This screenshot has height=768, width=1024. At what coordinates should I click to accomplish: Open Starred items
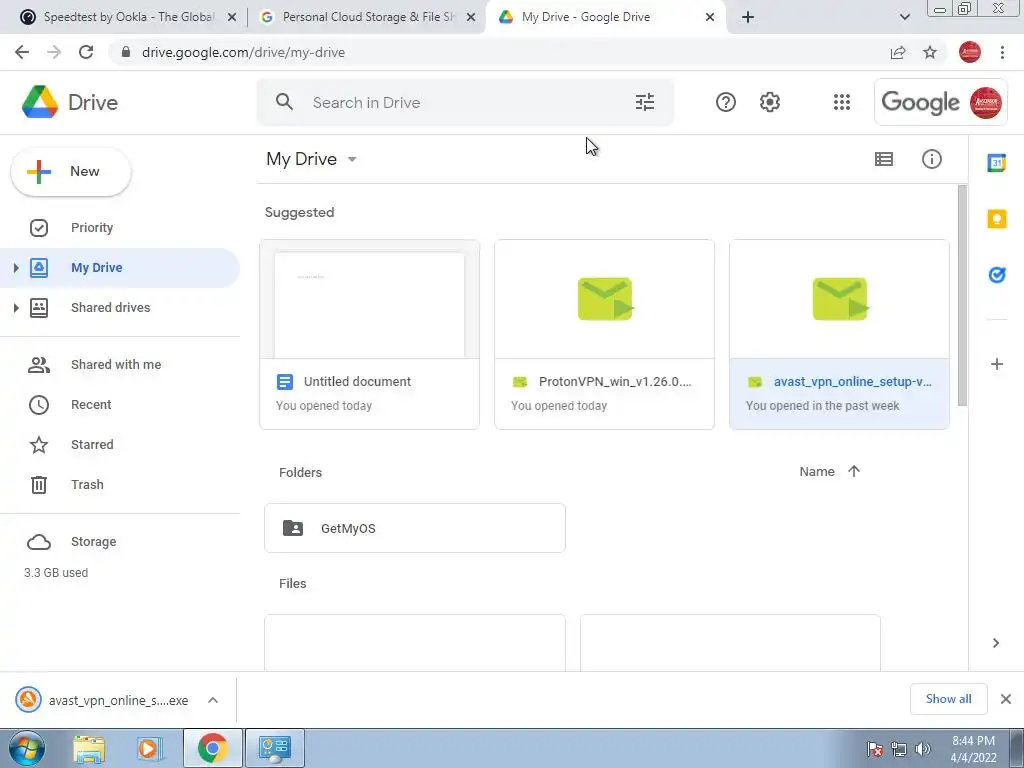pyautogui.click(x=120, y=445)
